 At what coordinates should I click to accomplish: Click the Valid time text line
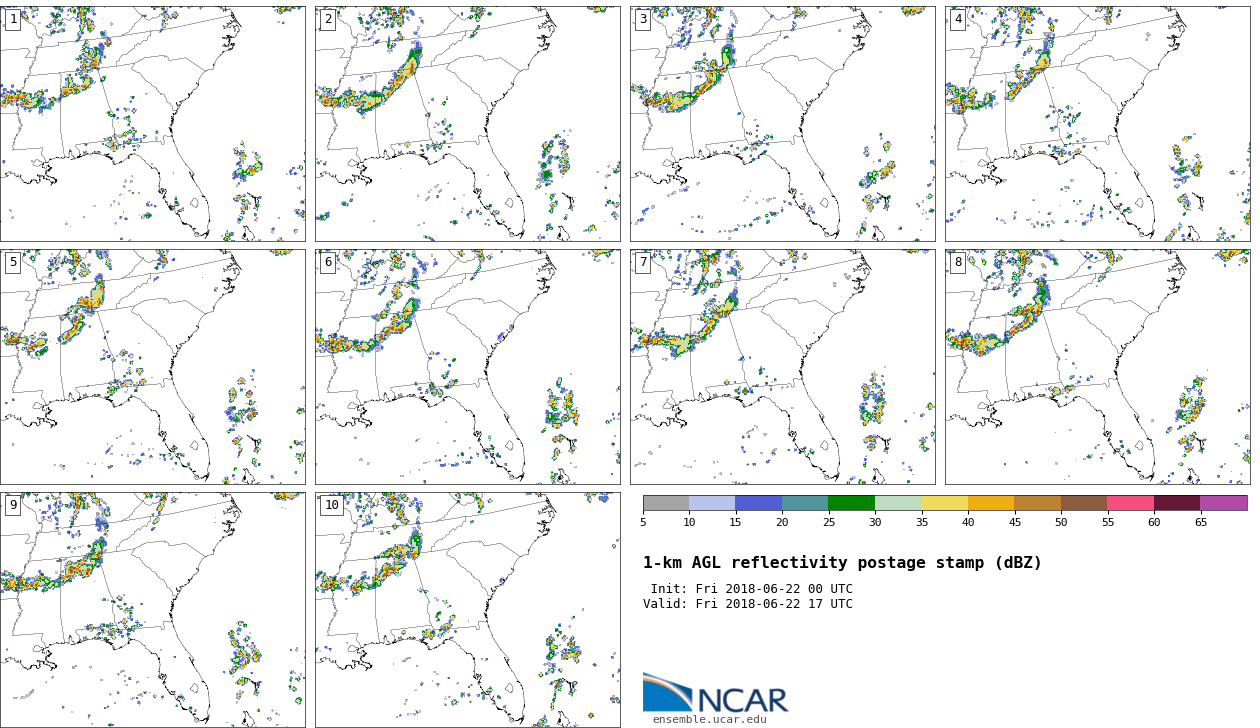pos(747,604)
